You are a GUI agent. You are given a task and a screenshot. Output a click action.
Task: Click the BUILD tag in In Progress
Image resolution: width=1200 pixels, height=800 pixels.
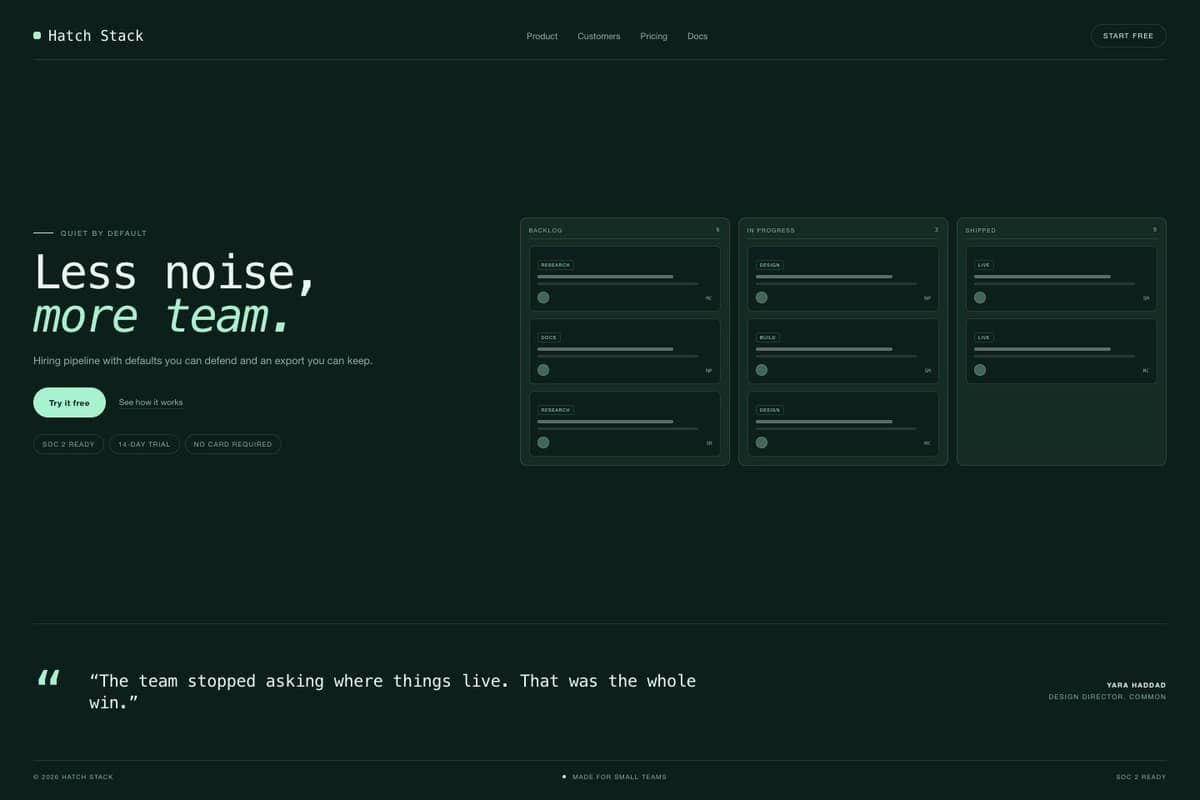pyautogui.click(x=768, y=338)
